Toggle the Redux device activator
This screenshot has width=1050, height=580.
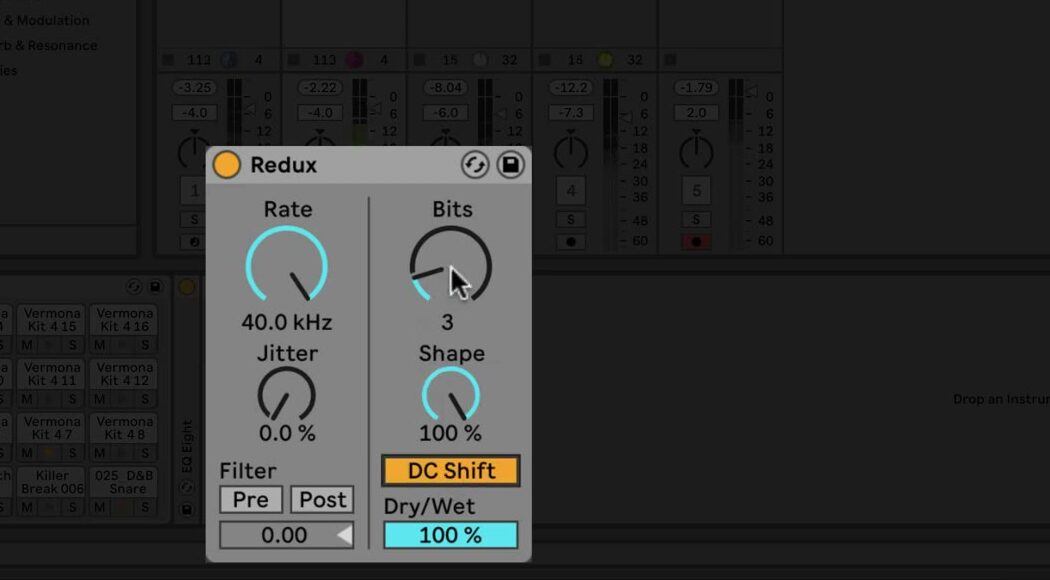click(226, 165)
